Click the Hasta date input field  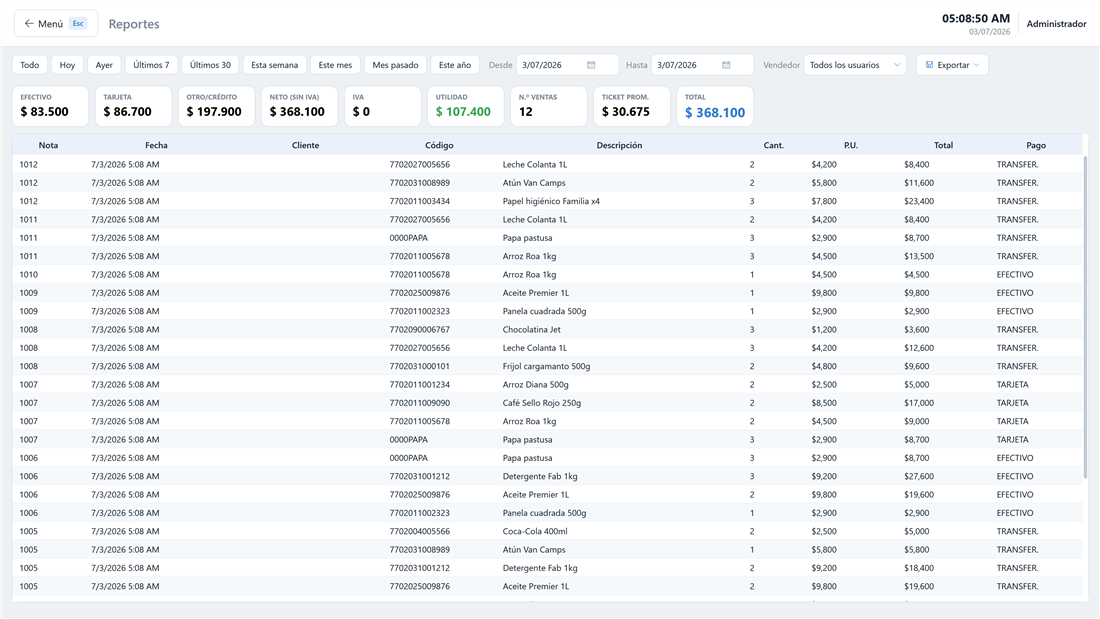tap(702, 65)
